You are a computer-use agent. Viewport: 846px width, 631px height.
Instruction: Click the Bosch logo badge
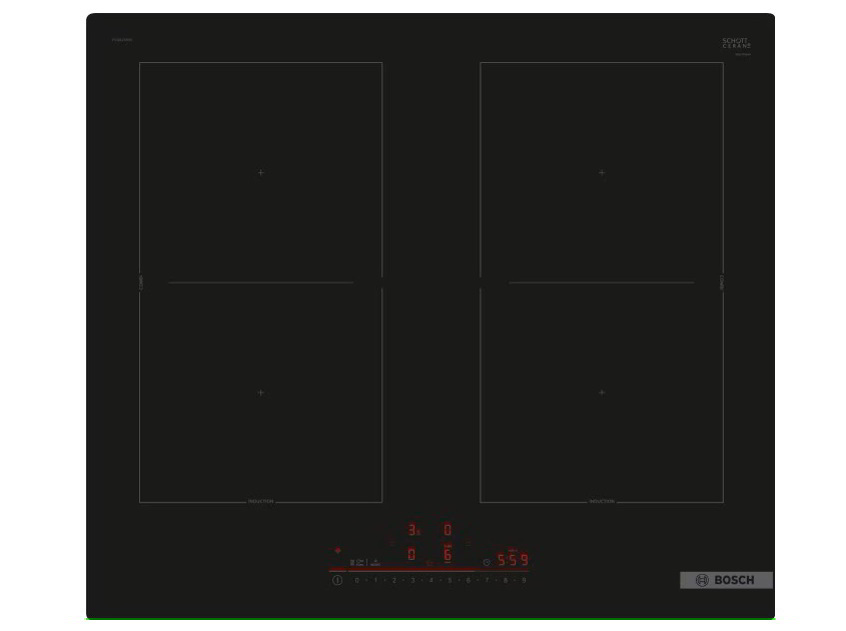(x=726, y=580)
